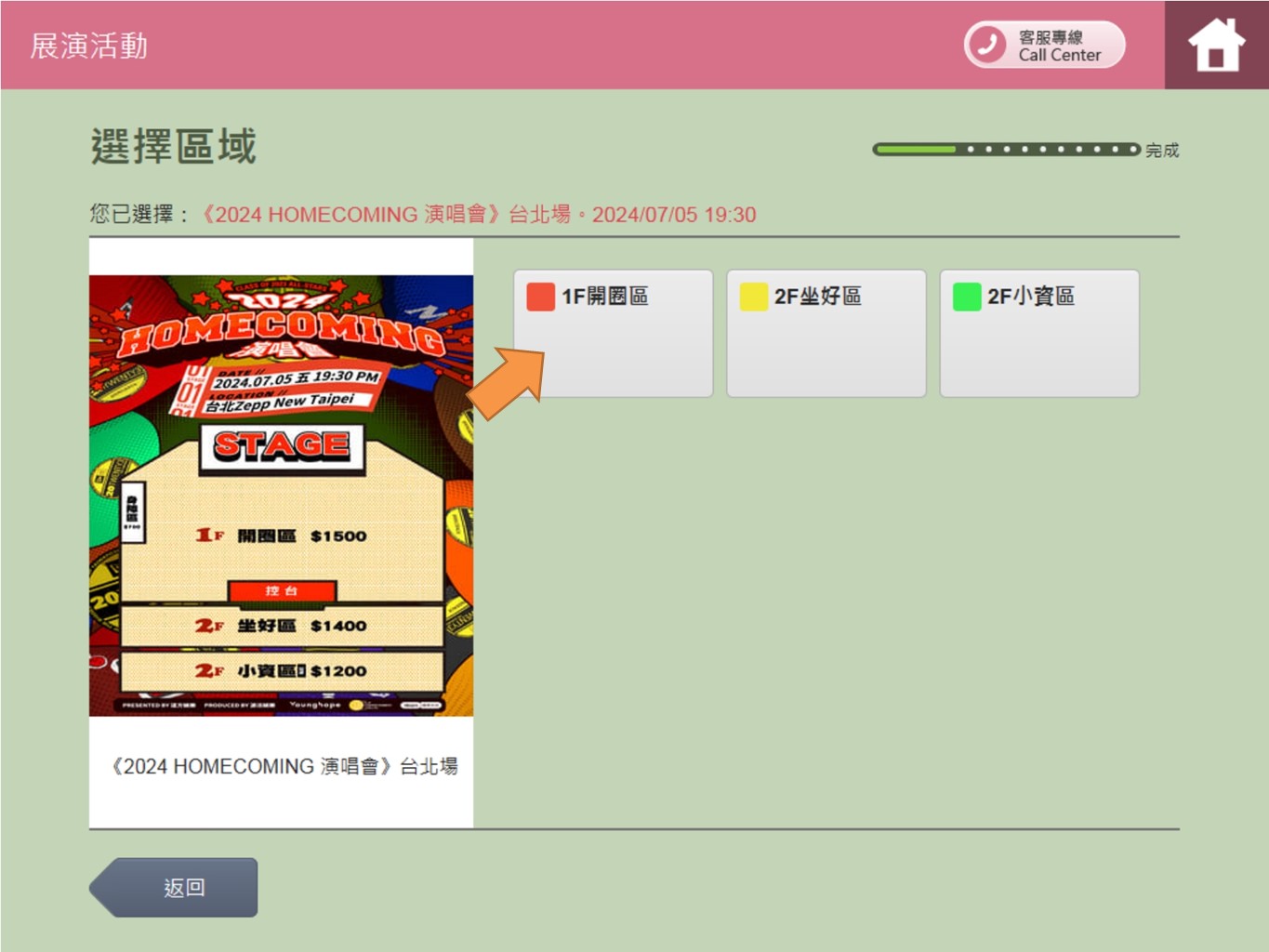The height and width of the screenshot is (952, 1269).
Task: Click the 2F 坐好區 $1400 row on the map
Action: tap(282, 626)
